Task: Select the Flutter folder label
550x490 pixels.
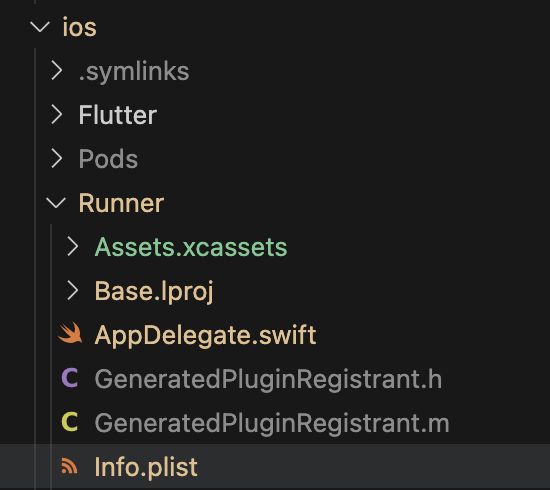Action: (118, 115)
